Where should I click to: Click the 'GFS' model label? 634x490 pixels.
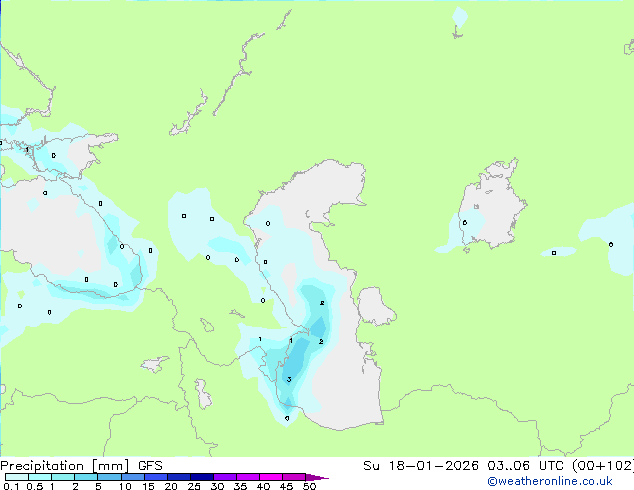click(x=150, y=466)
